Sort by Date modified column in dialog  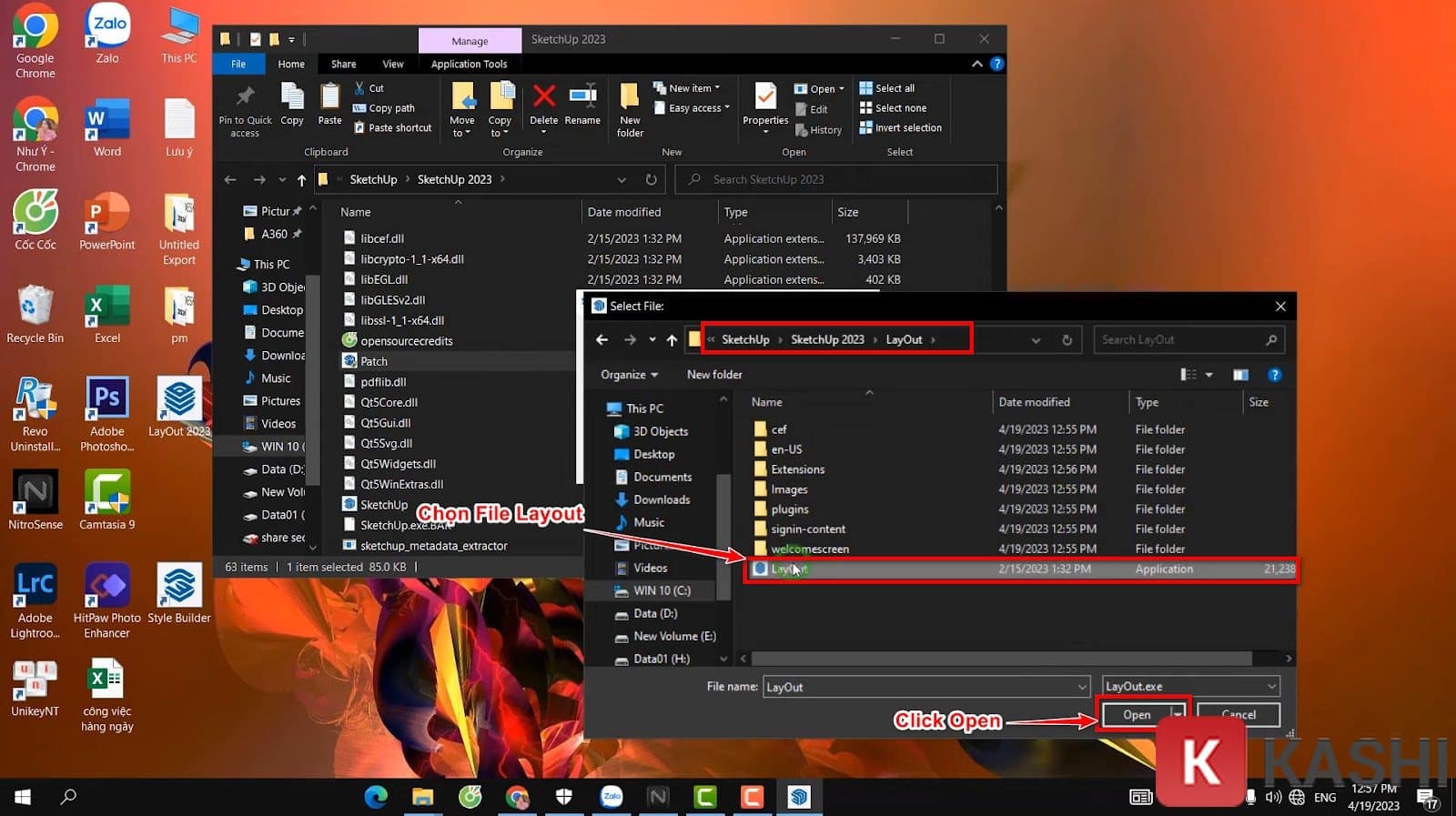(x=1034, y=402)
